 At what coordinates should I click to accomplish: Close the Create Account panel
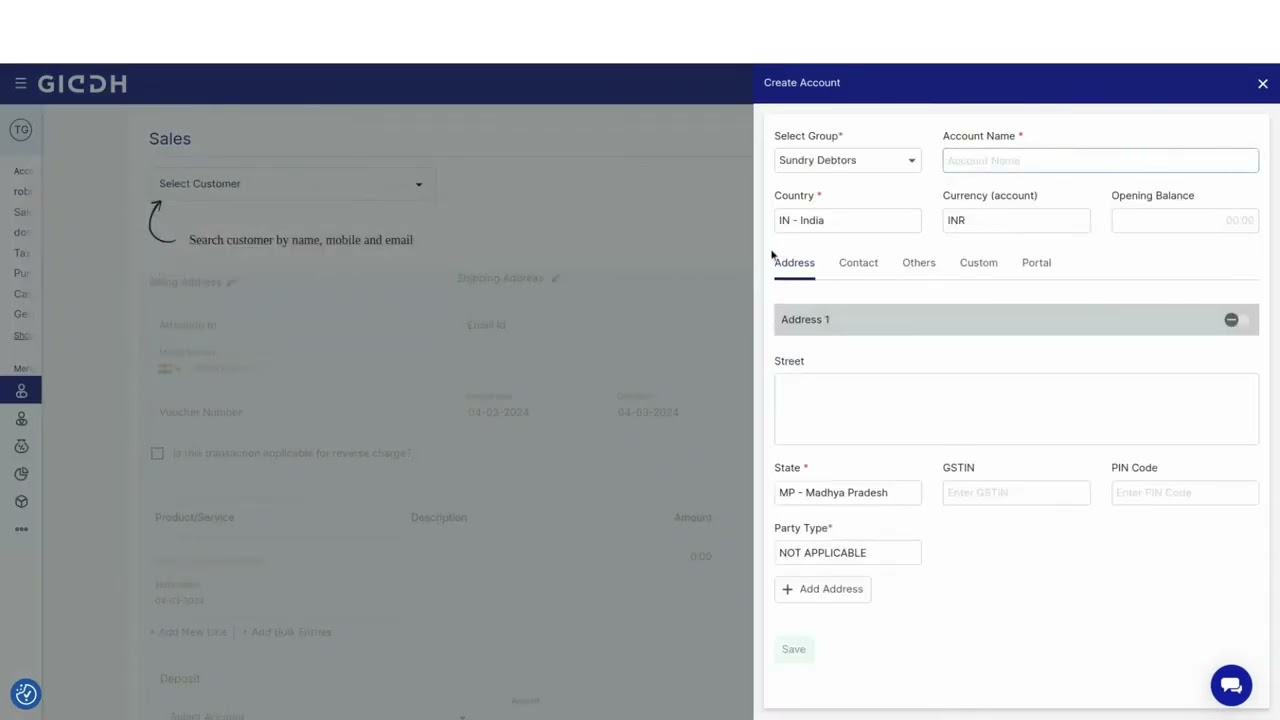[x=1262, y=84]
